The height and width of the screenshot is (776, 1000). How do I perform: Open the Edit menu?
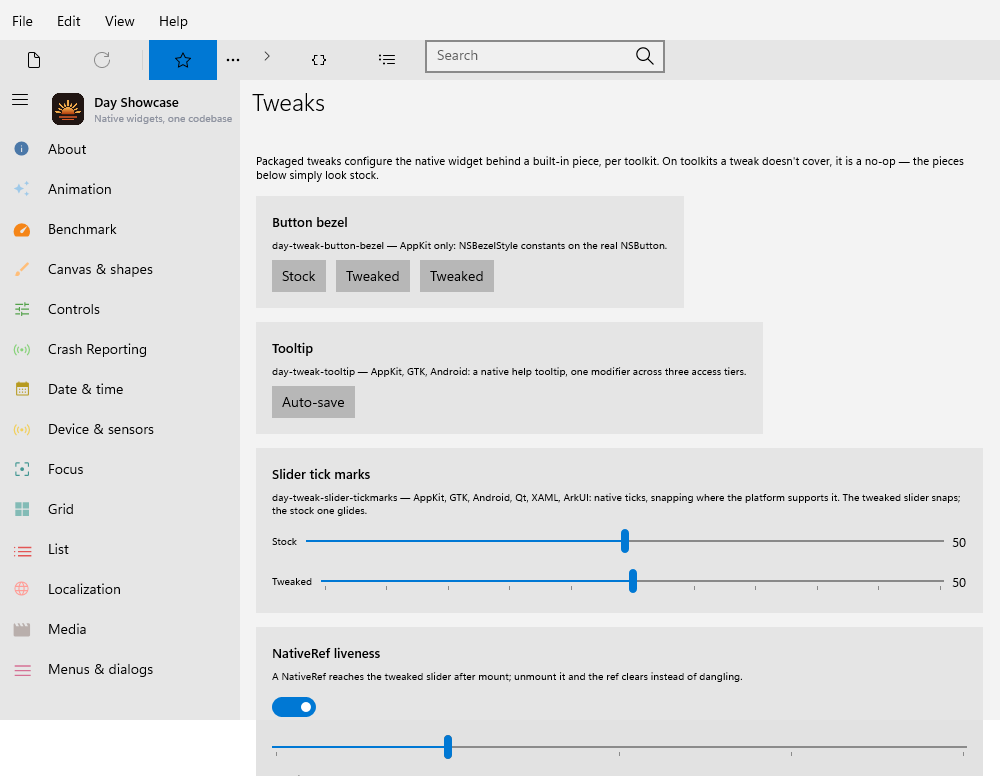(x=68, y=21)
